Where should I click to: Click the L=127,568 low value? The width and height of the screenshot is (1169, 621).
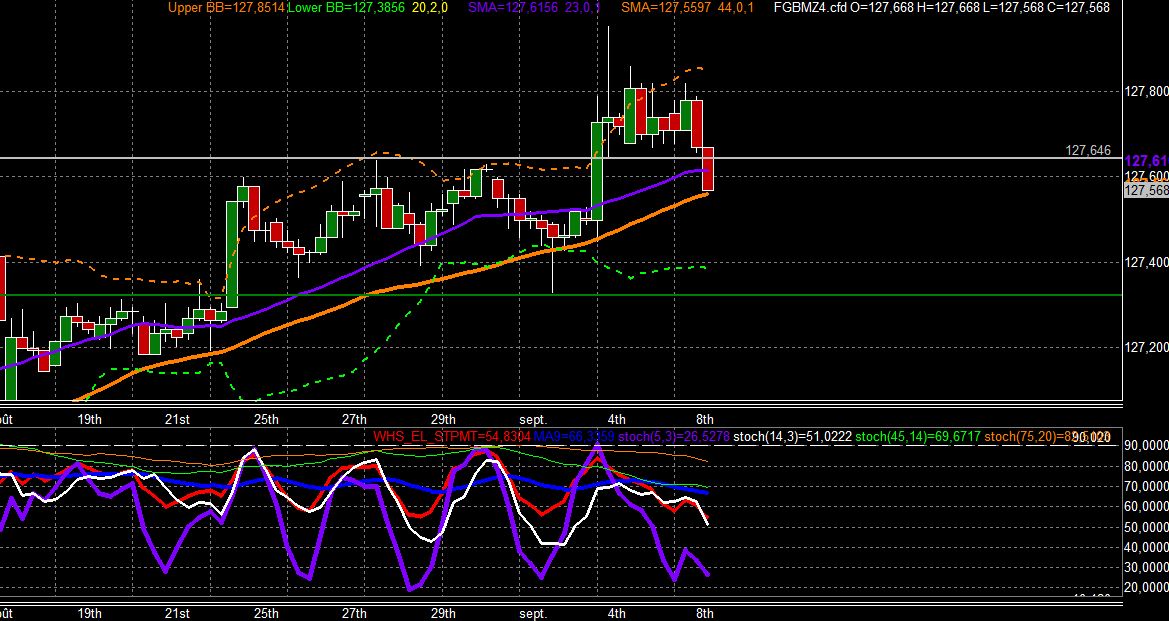tap(1013, 7)
